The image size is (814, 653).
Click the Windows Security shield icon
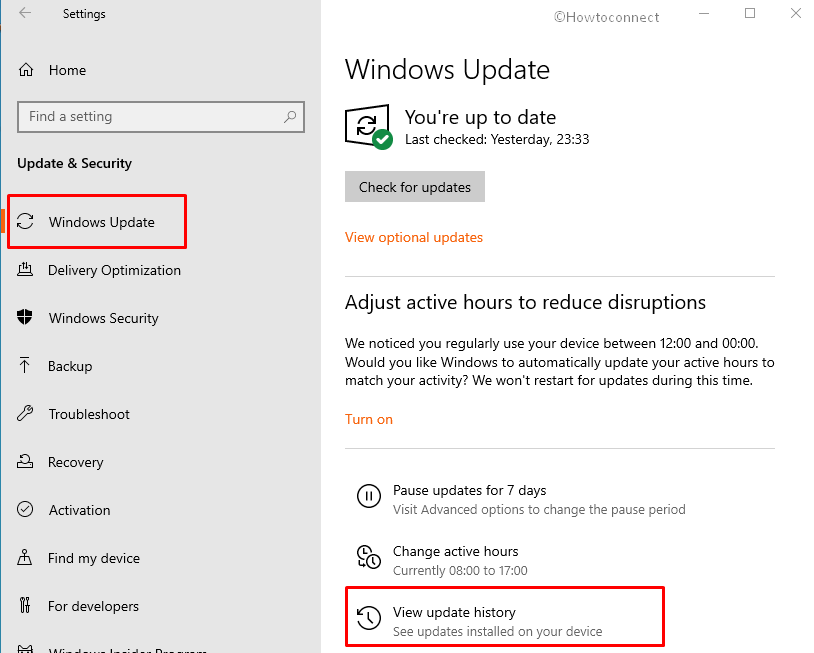26,318
